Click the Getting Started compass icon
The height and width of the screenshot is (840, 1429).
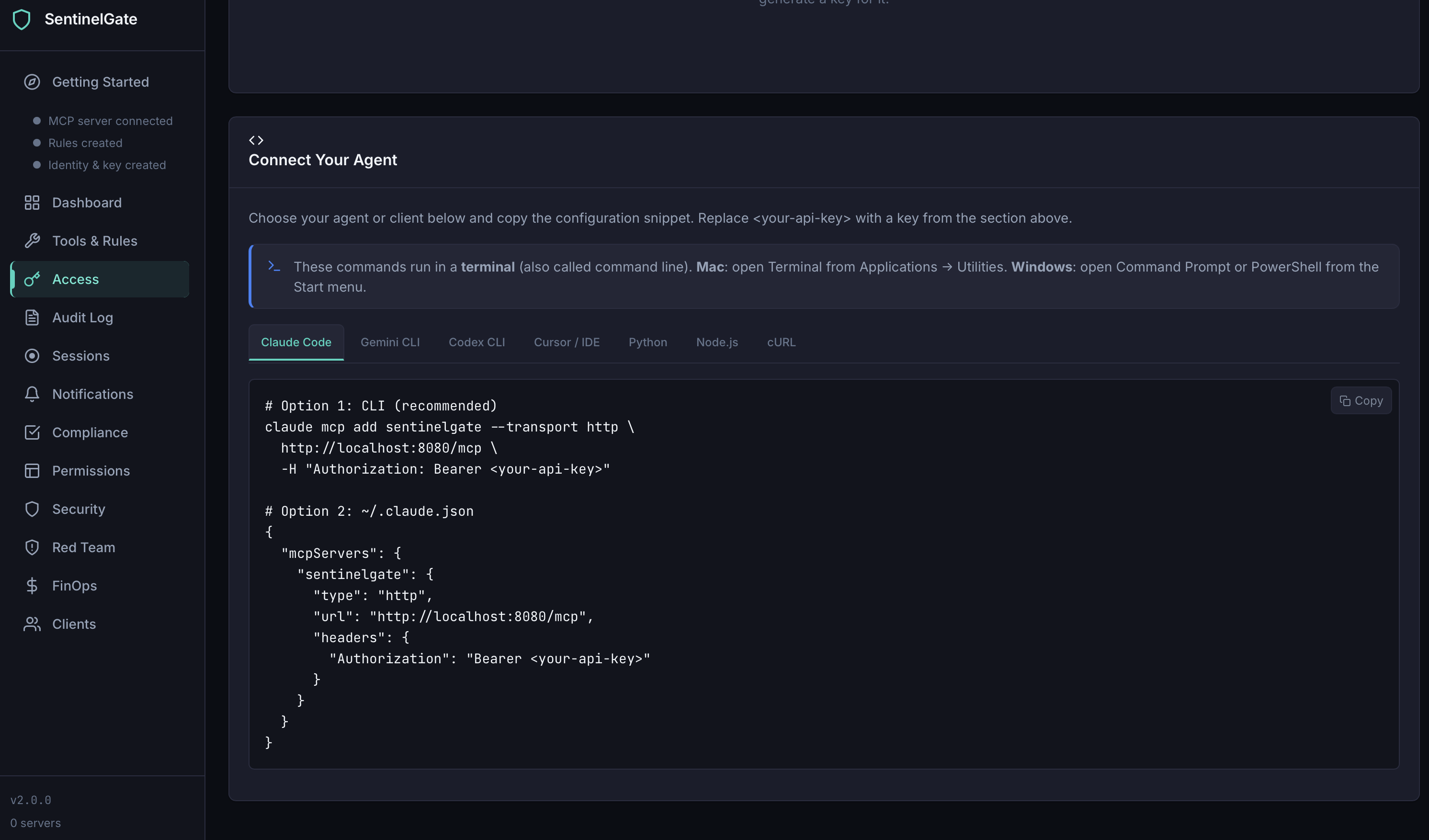[32, 82]
